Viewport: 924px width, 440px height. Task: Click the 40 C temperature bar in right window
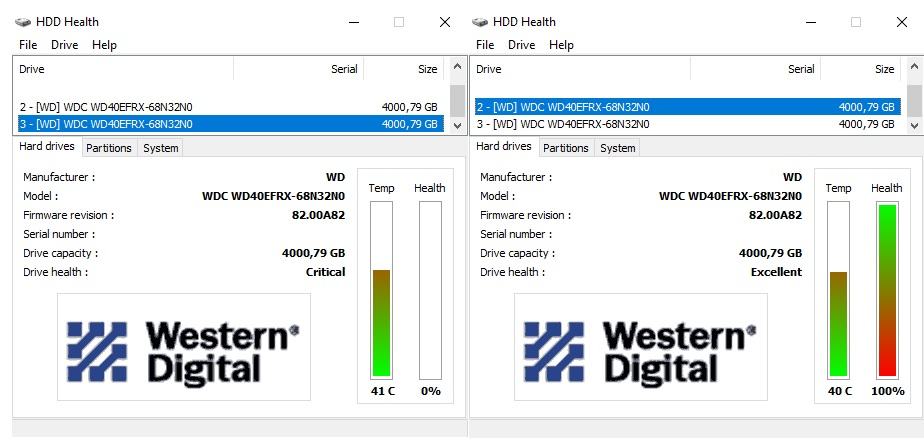(838, 290)
